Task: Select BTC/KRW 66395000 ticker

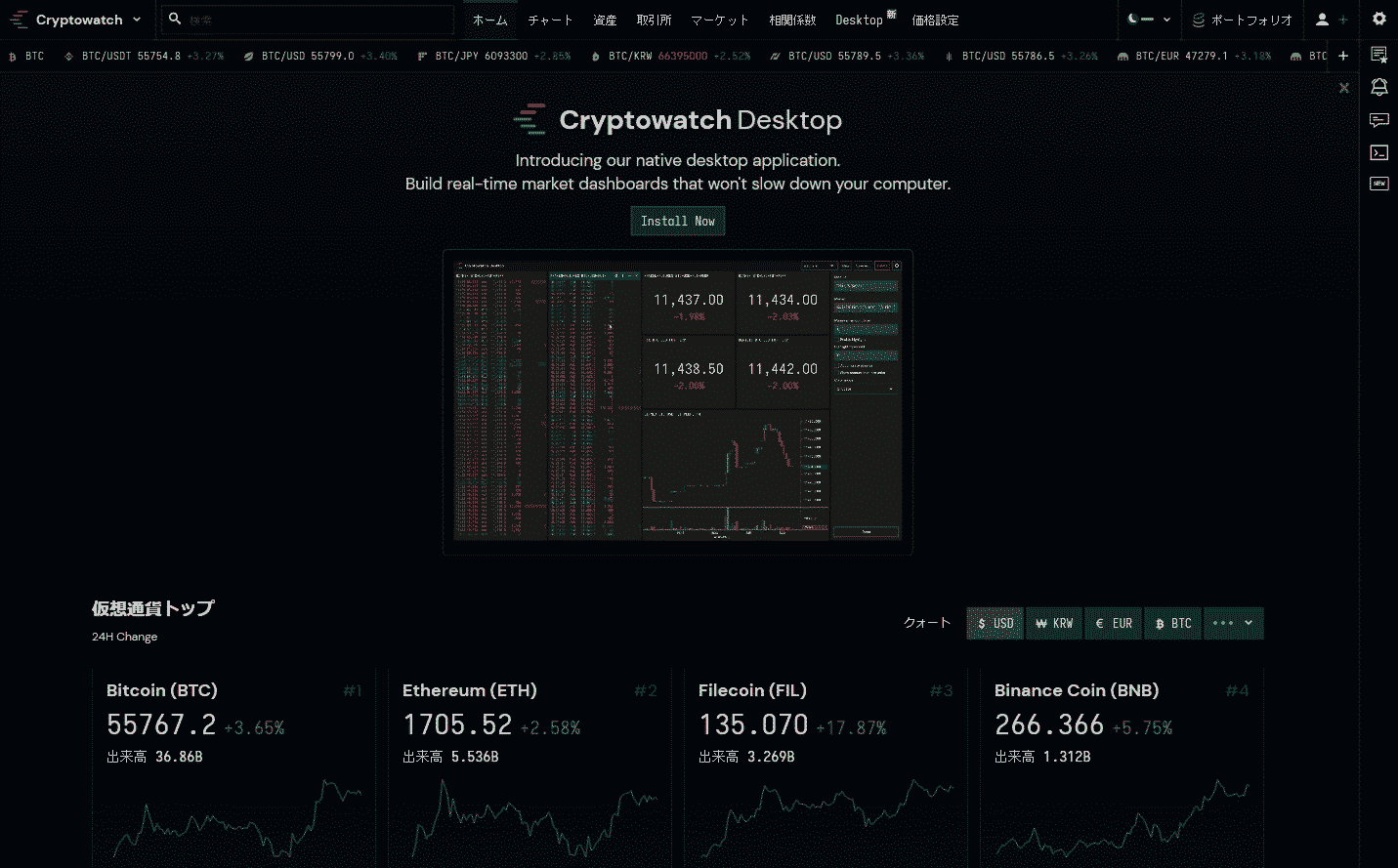Action: click(x=670, y=56)
